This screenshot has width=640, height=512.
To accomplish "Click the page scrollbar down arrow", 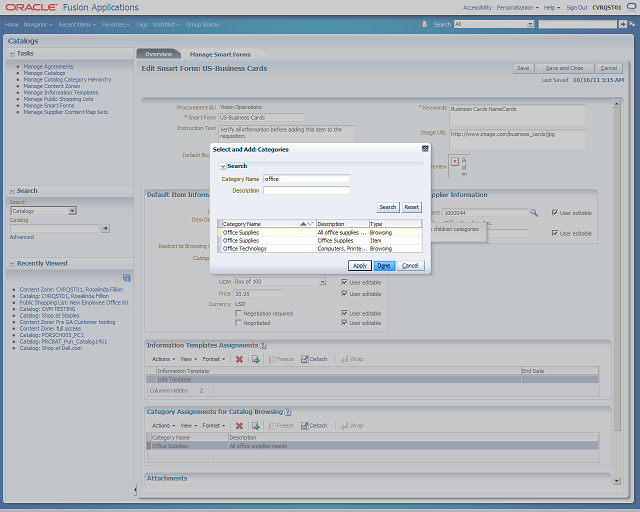I will click(x=616, y=481).
